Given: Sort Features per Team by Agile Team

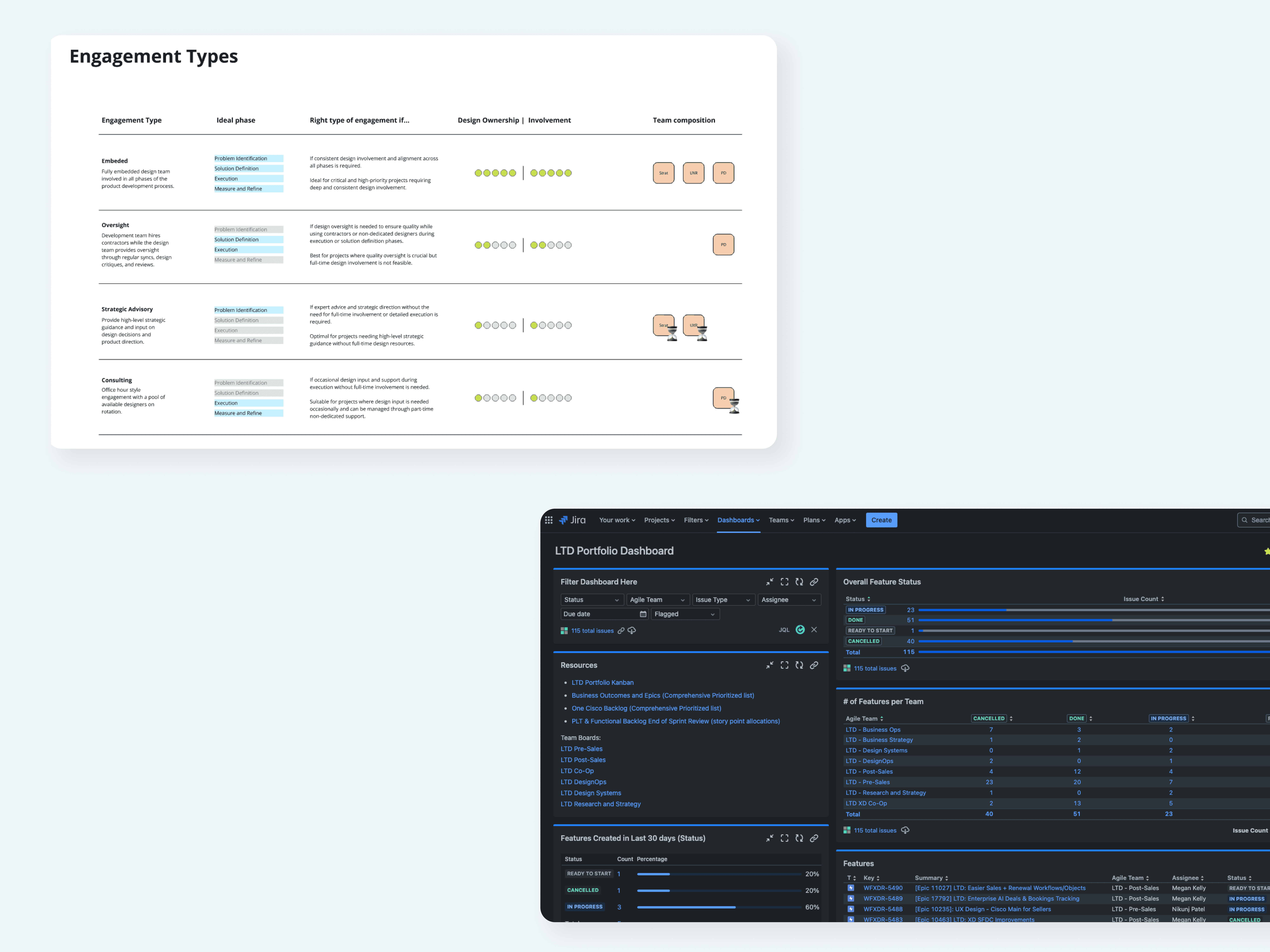Looking at the screenshot, I should pyautogui.click(x=865, y=718).
